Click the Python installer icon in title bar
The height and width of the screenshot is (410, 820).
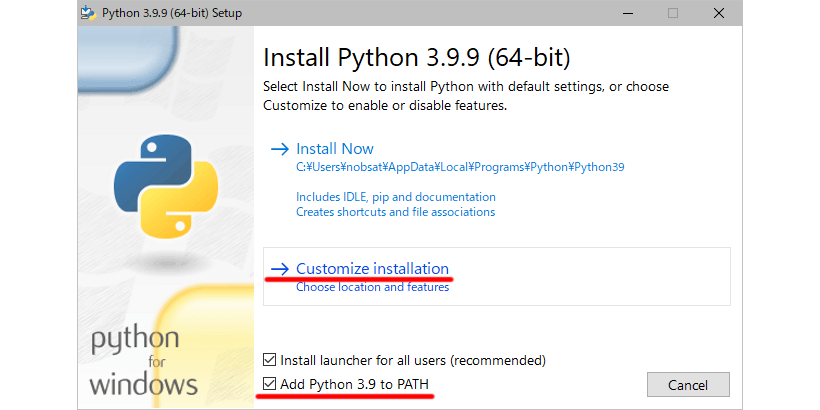pos(90,13)
